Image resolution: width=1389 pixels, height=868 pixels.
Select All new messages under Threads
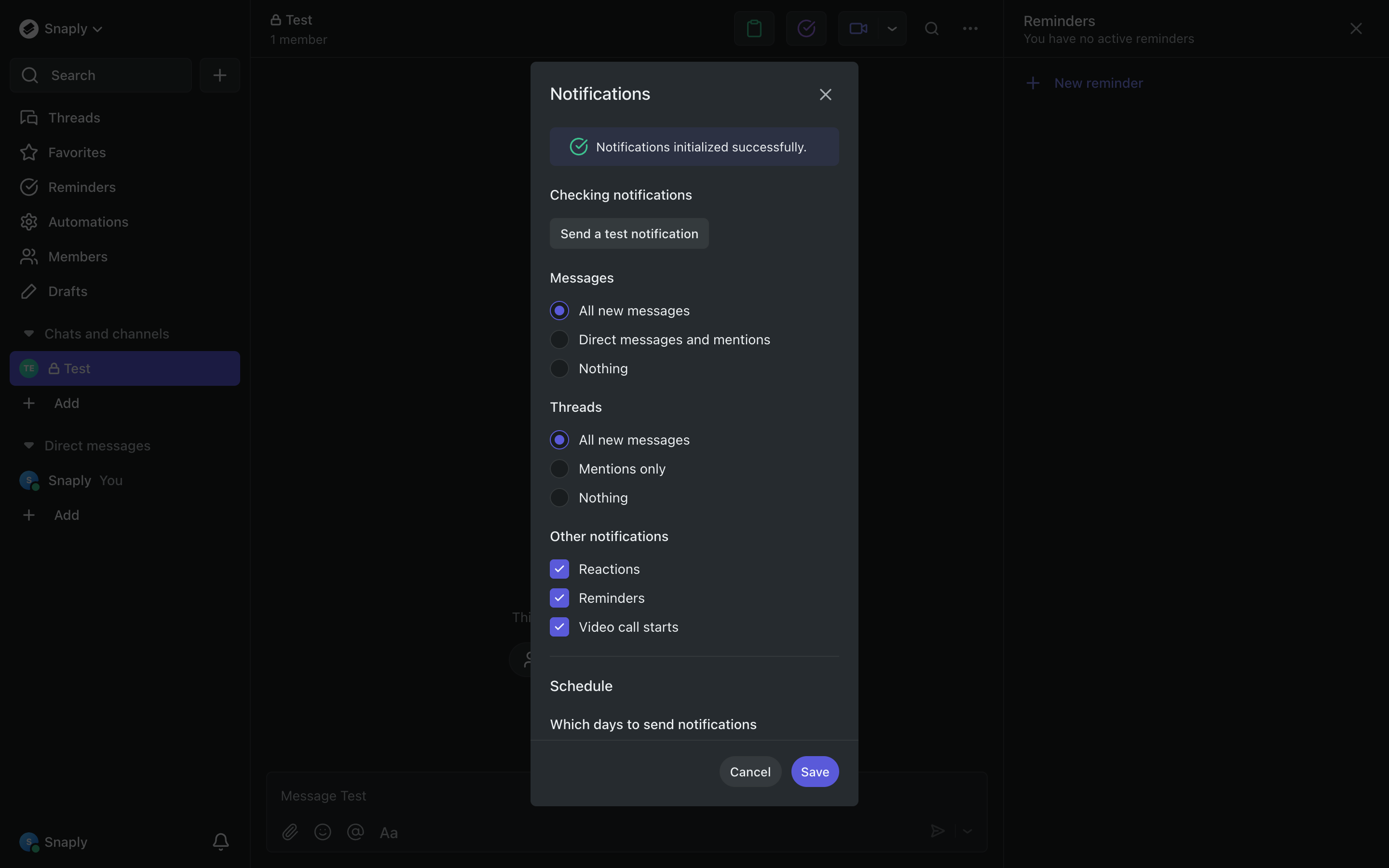pos(559,440)
